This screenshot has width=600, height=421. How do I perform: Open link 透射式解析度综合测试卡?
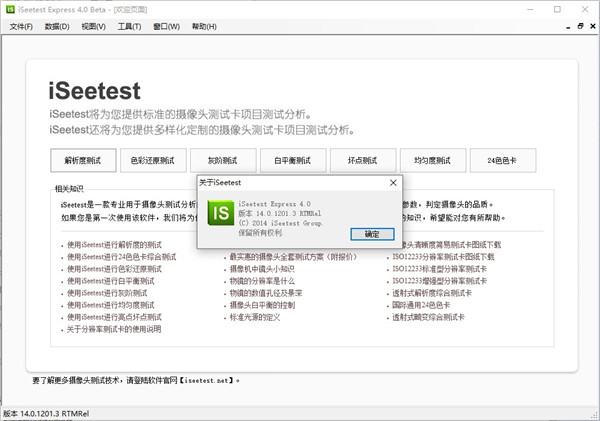[x=432, y=293]
